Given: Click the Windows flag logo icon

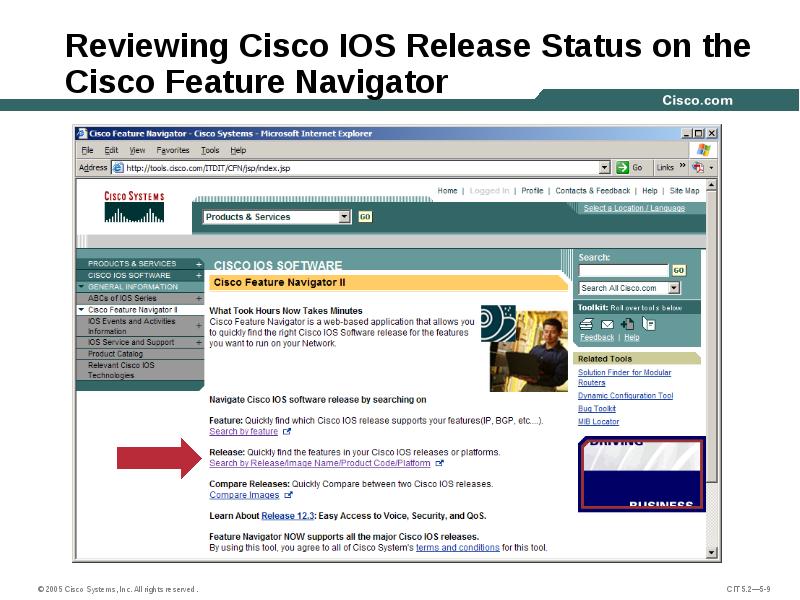Looking at the screenshot, I should click(704, 150).
